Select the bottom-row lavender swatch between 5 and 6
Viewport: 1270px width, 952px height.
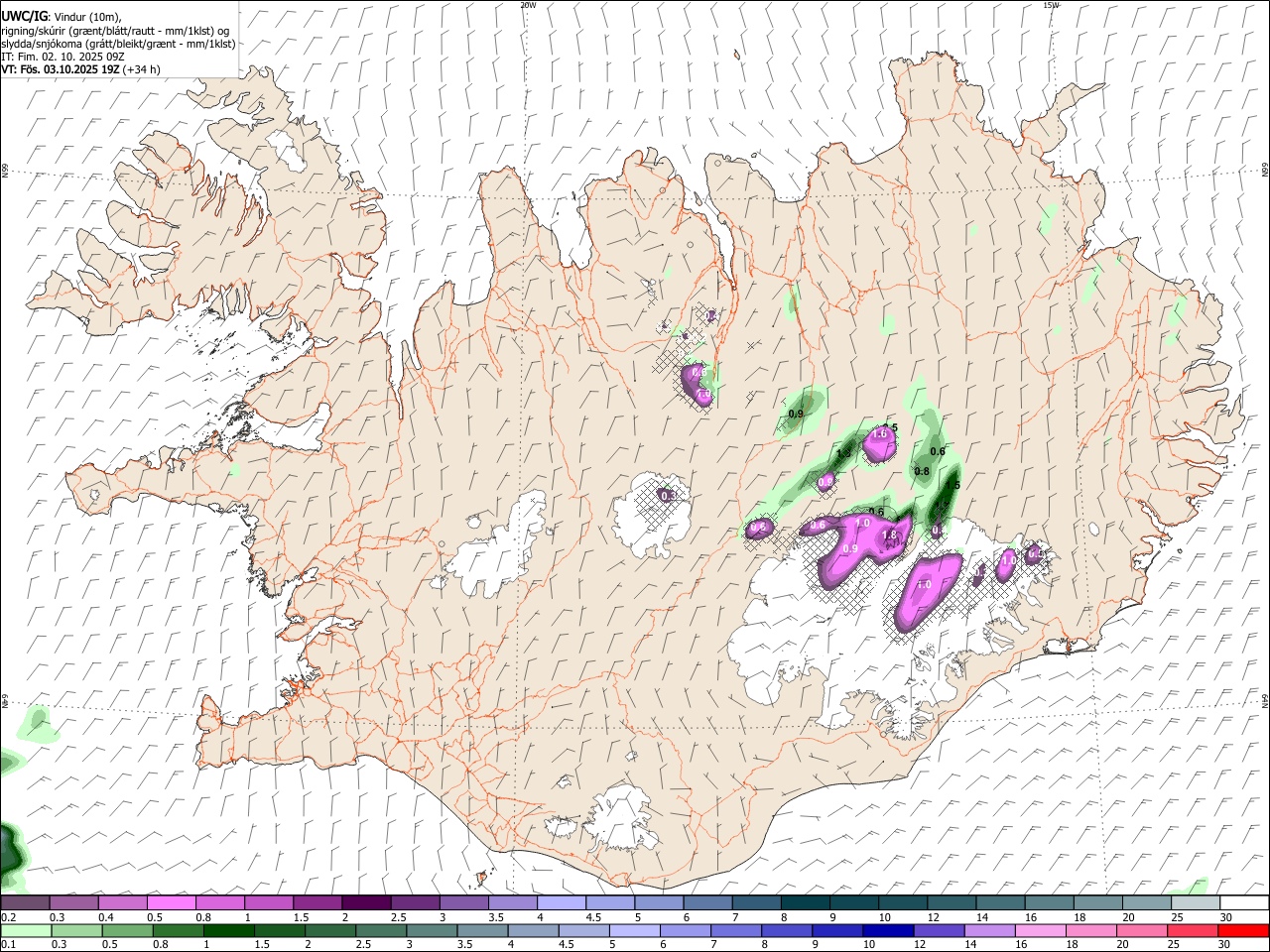pos(635,931)
